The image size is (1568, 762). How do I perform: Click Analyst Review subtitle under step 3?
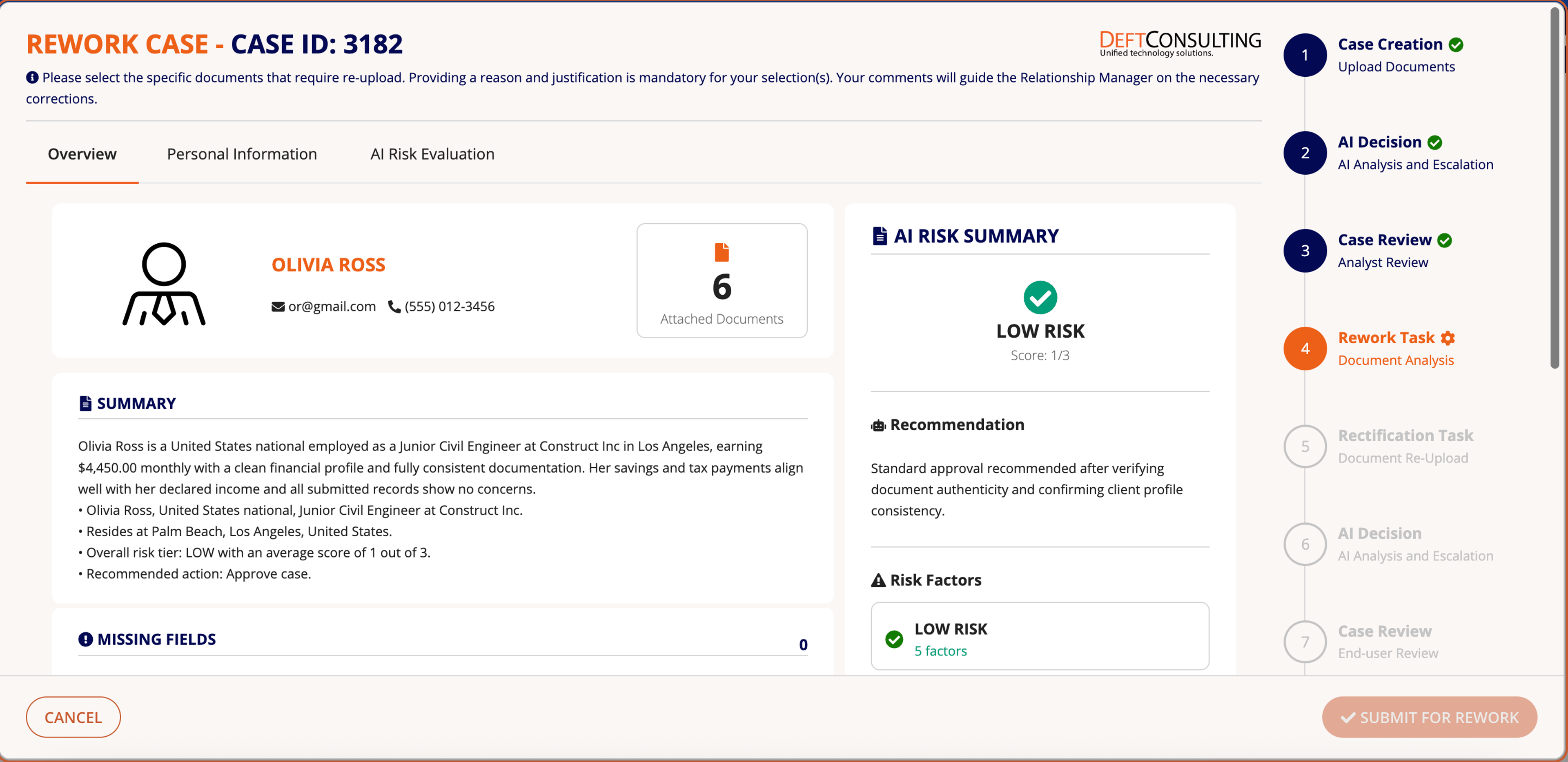coord(1383,263)
